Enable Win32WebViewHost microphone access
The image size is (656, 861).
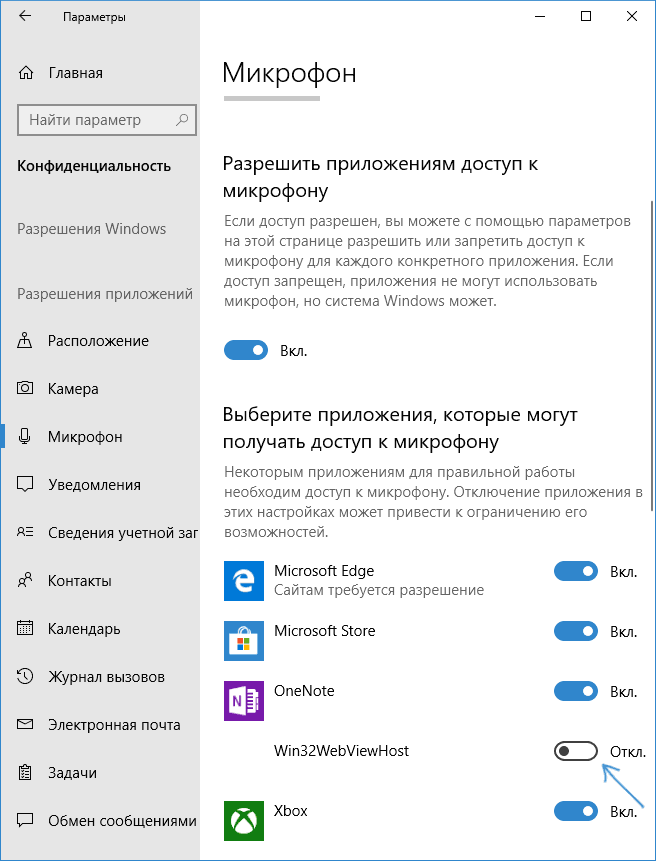575,751
